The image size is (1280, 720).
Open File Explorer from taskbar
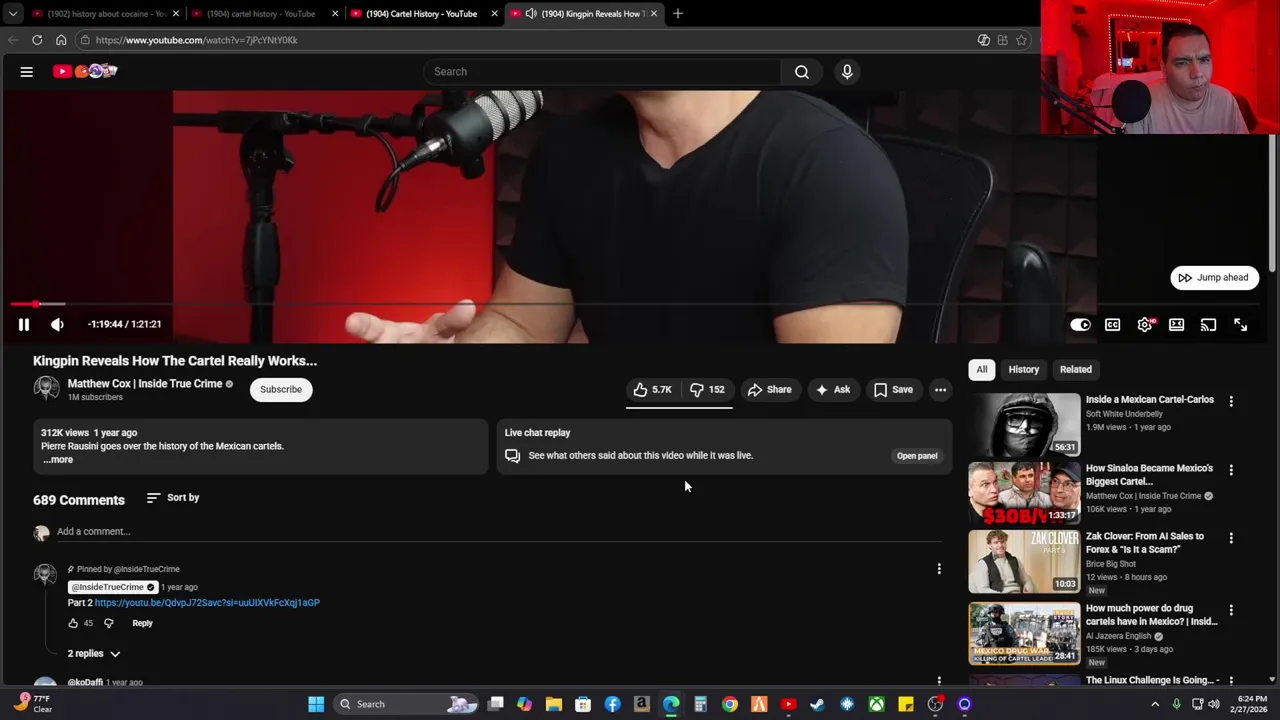point(553,704)
